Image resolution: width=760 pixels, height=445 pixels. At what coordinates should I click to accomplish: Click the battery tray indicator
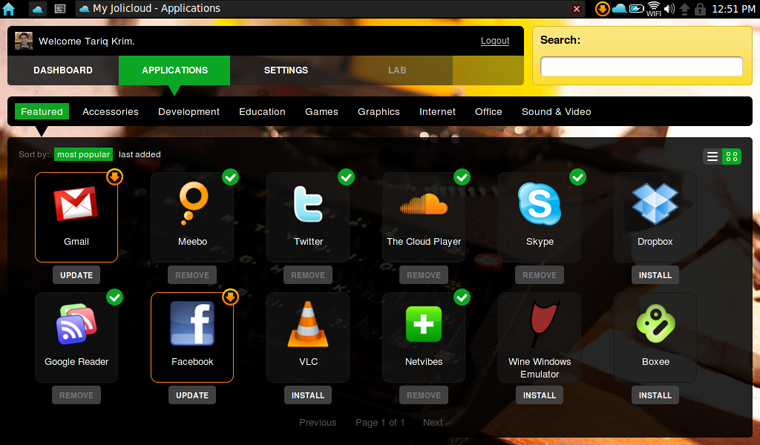point(636,9)
